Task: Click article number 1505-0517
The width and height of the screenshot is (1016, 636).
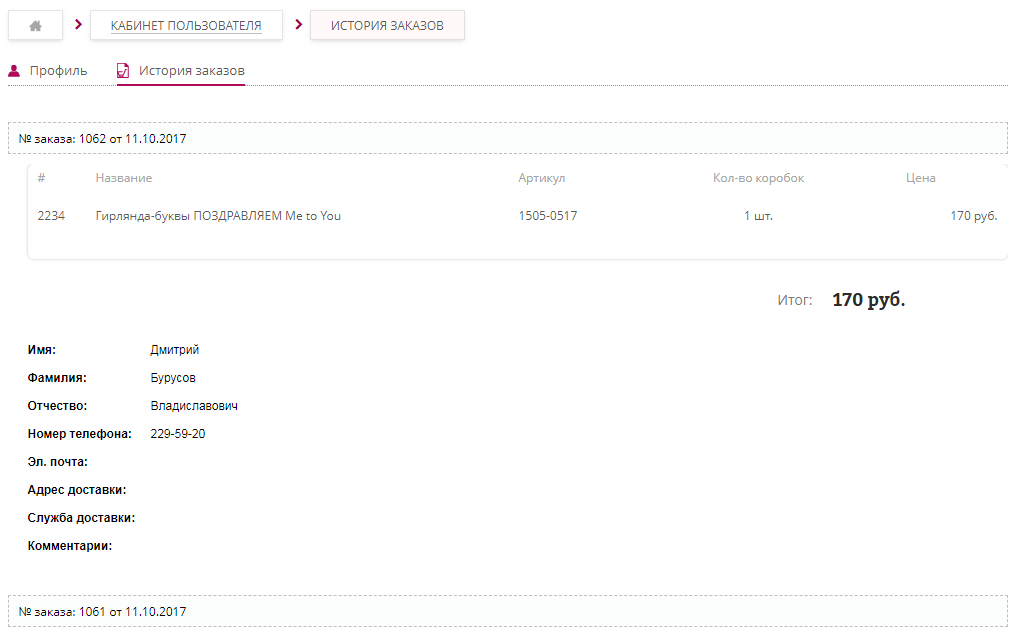Action: tap(547, 215)
